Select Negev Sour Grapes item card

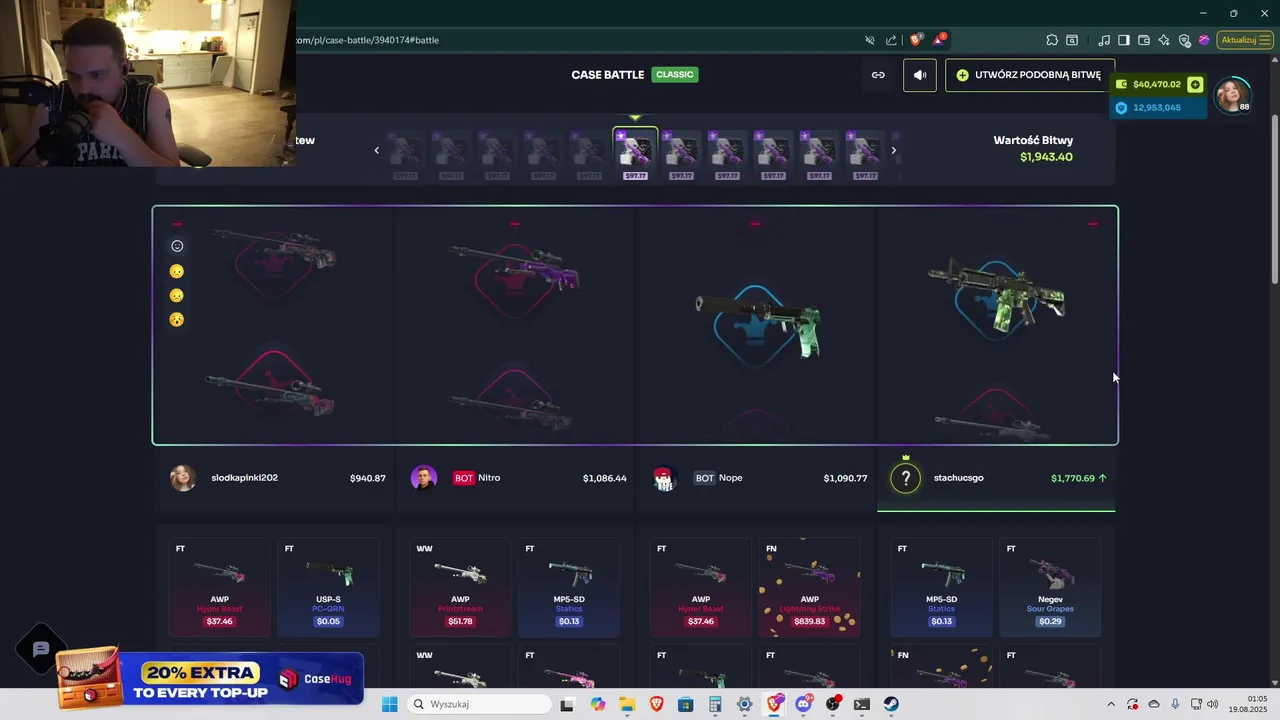(1050, 587)
